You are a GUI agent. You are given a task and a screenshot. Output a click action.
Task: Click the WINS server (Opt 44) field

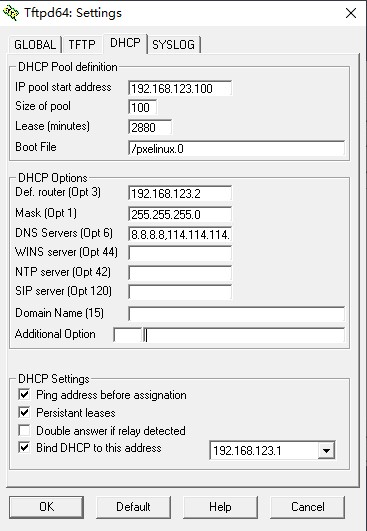180,253
